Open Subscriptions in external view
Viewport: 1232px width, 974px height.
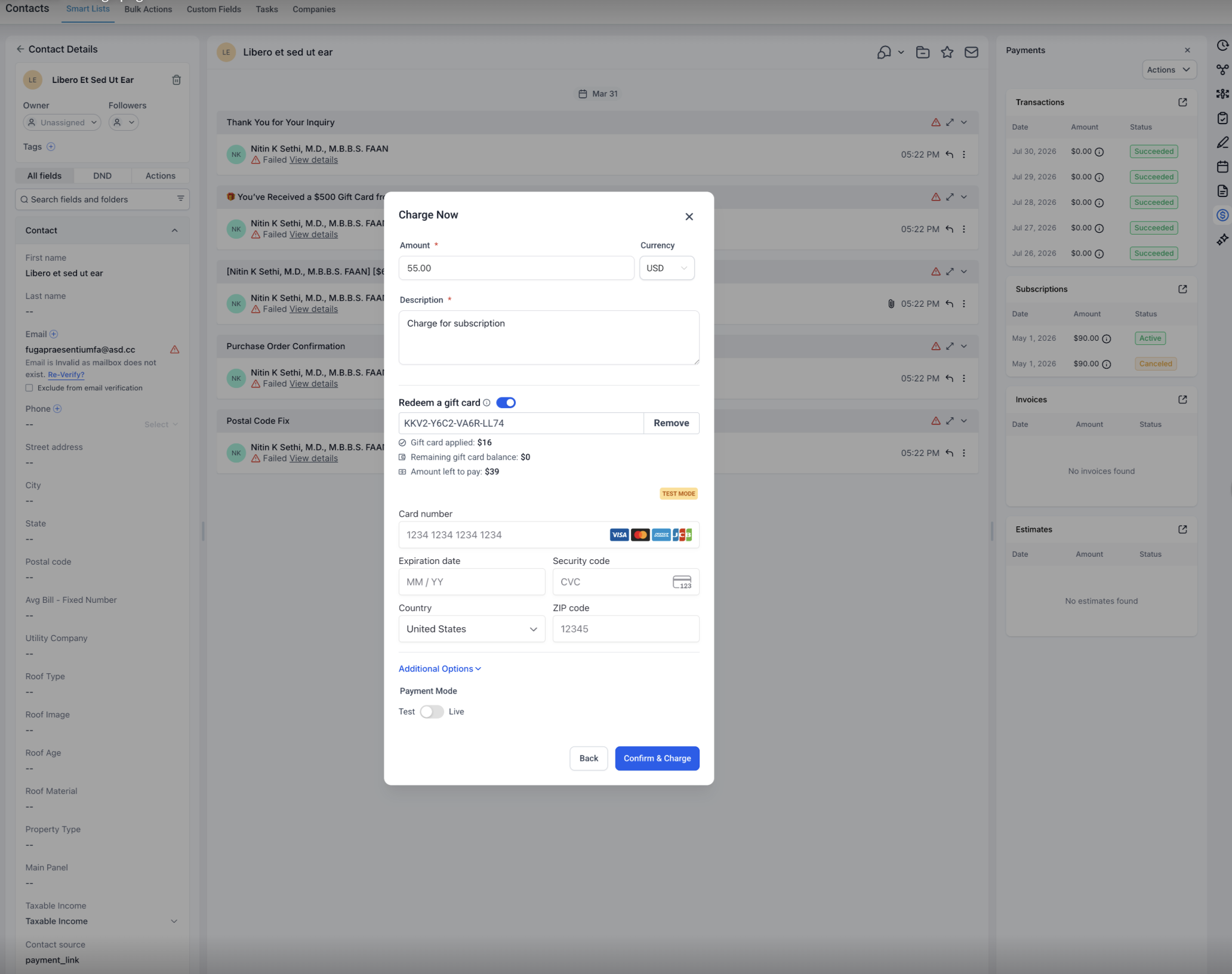[x=1182, y=289]
